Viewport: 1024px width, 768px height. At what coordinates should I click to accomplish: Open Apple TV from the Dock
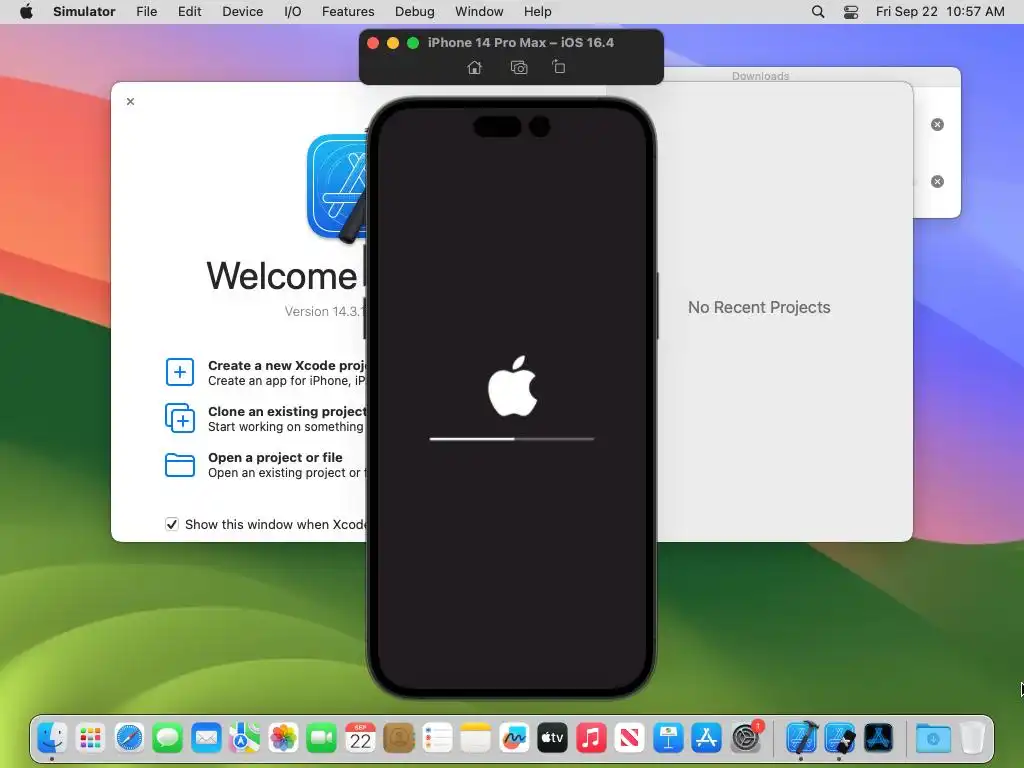pyautogui.click(x=552, y=738)
